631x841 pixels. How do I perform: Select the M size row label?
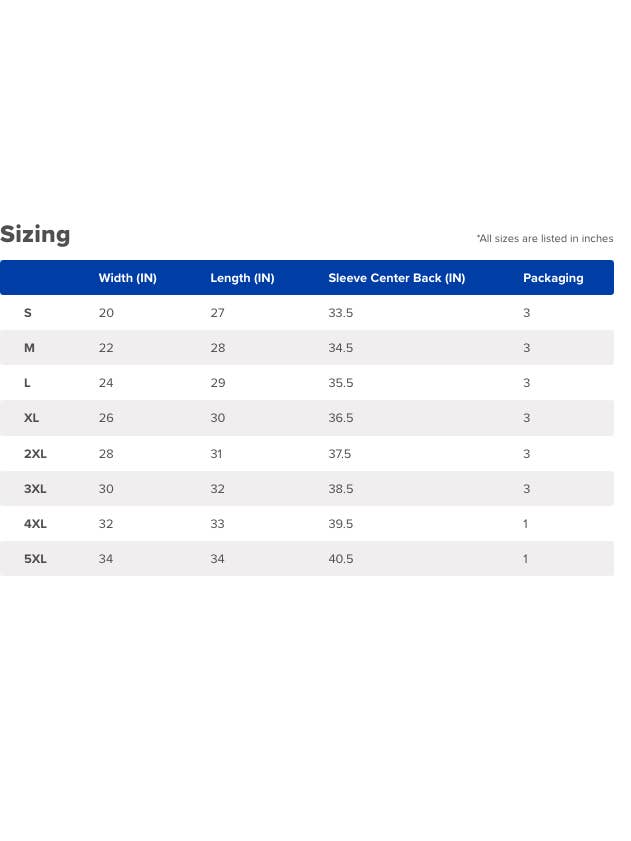[x=29, y=348]
